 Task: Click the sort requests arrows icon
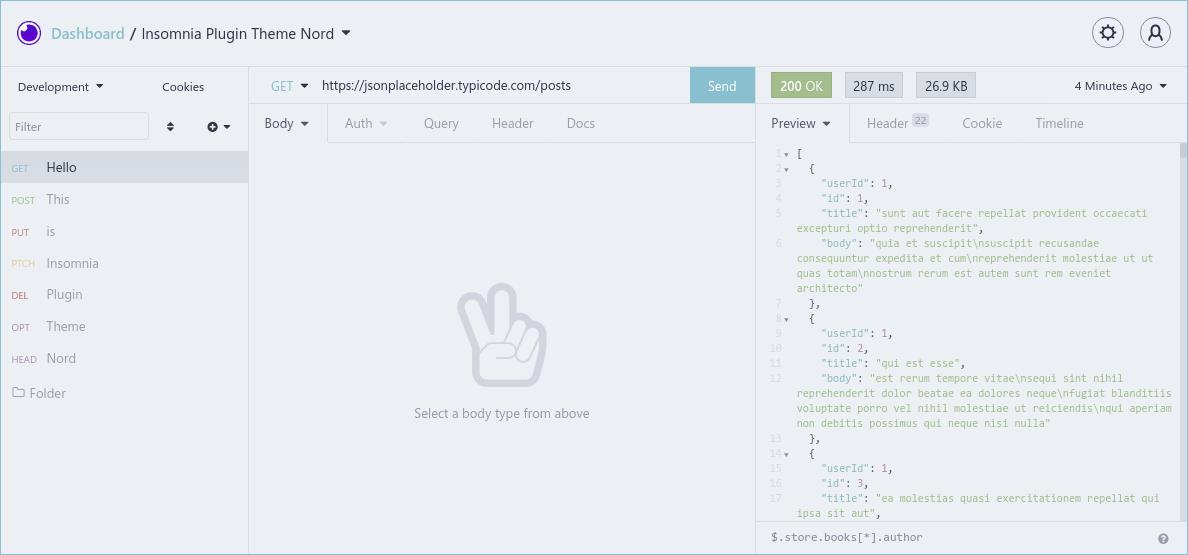[x=170, y=126]
